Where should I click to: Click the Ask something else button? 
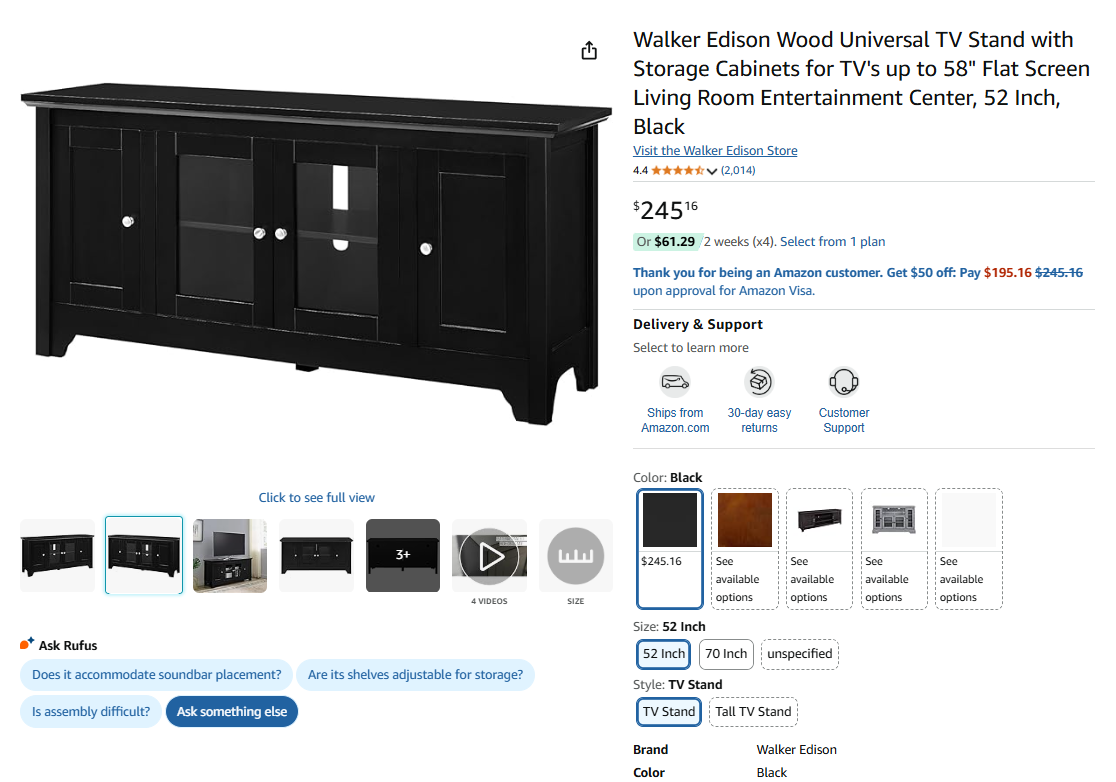point(232,712)
